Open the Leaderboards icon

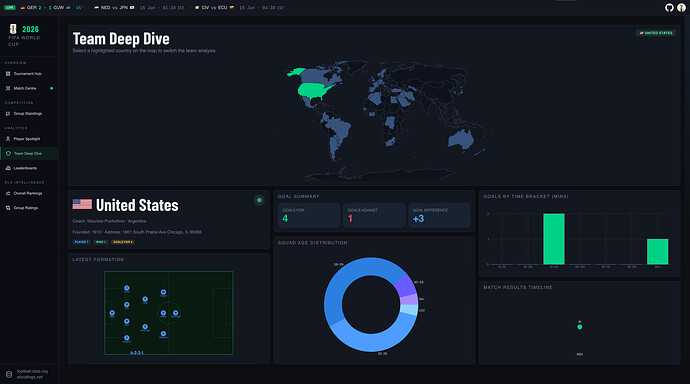[8, 168]
